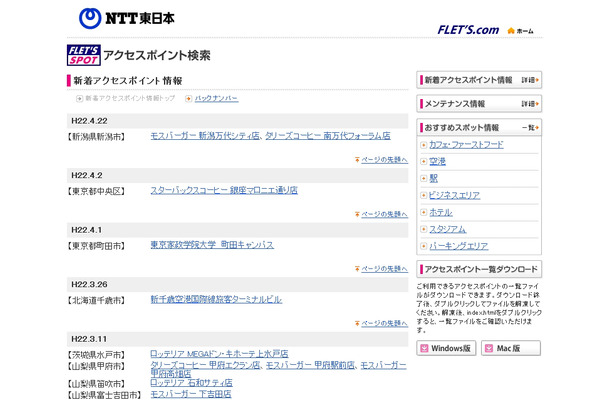Download the Windows版 access point list
This screenshot has height=400, width=610.
(446, 348)
